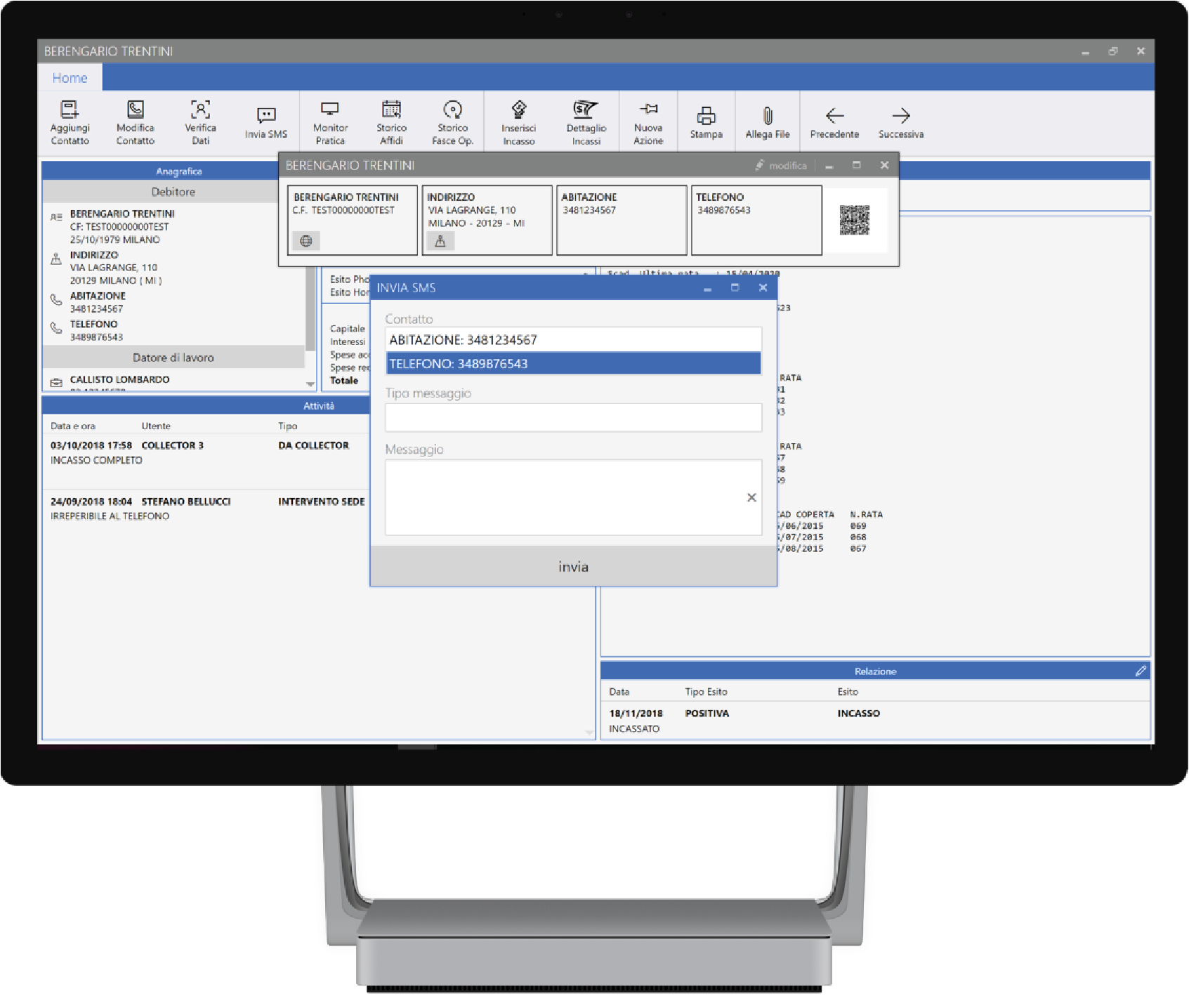Click the map icon in the INDIRIZZO card
The height and width of the screenshot is (1008, 1189).
(440, 241)
